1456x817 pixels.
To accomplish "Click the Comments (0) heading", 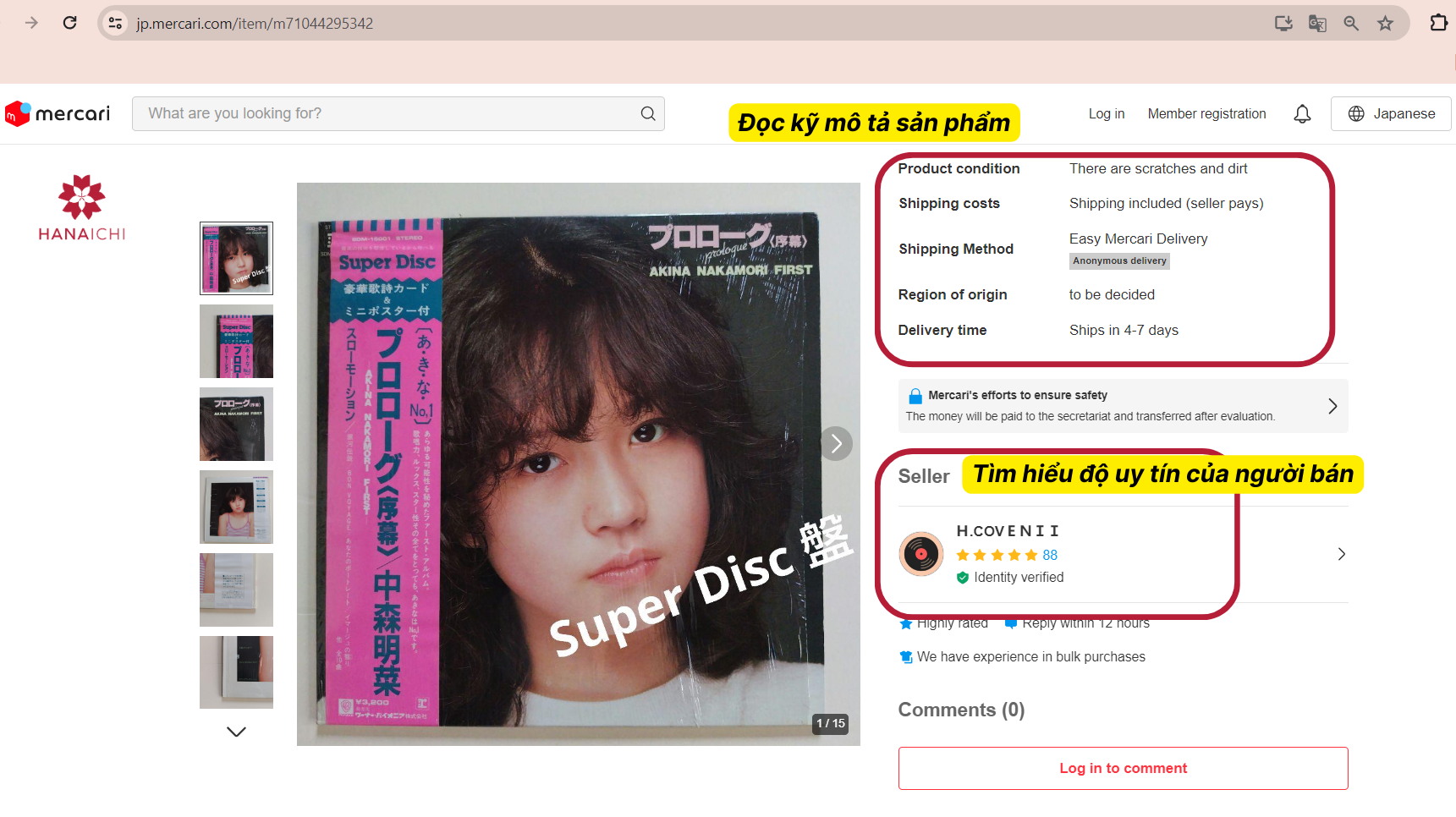I will point(961,710).
